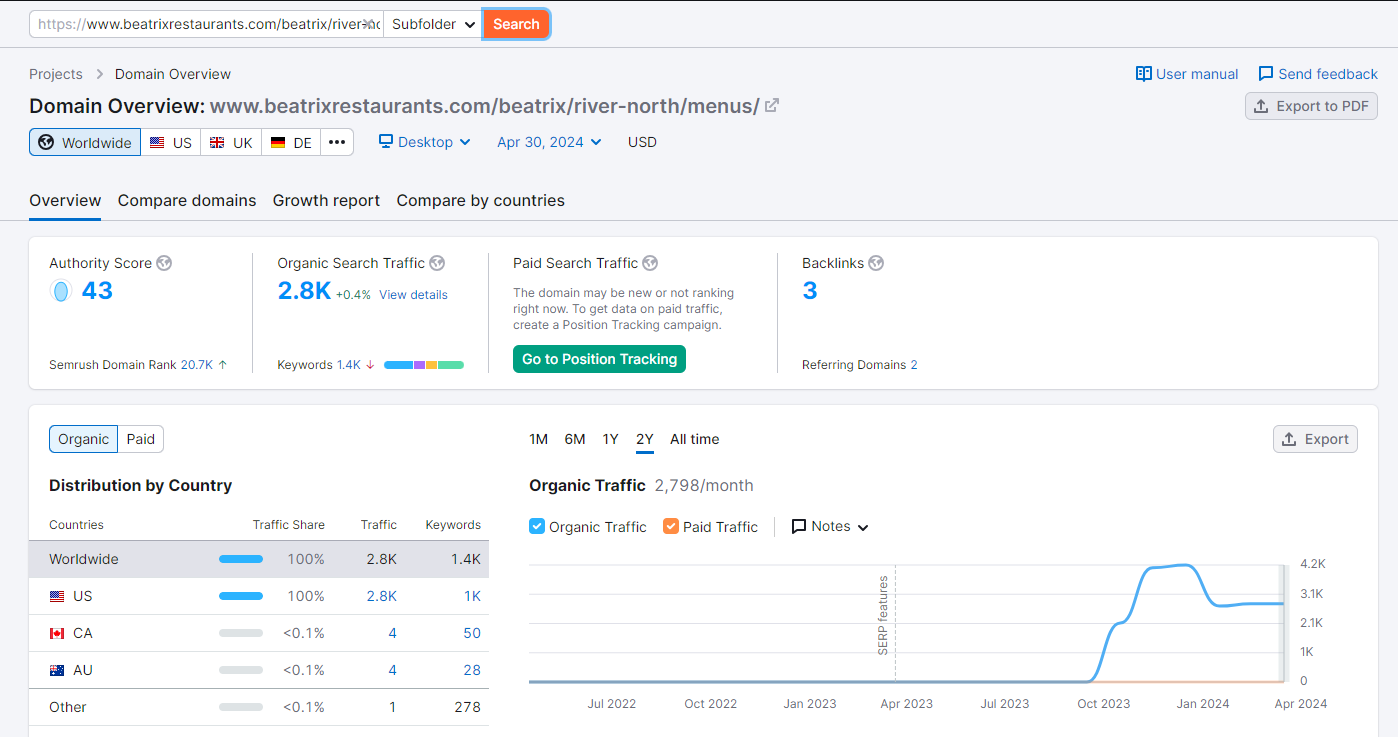This screenshot has width=1398, height=737.
Task: Uncheck the Organic Traffic checkbox
Action: click(x=537, y=526)
